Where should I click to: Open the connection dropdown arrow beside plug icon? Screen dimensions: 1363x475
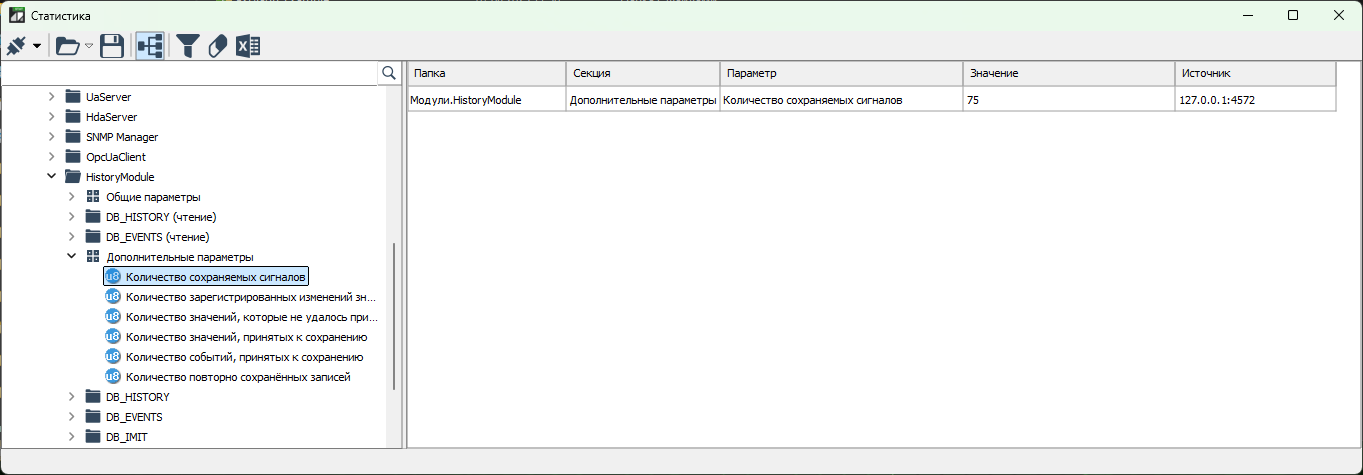point(37,46)
